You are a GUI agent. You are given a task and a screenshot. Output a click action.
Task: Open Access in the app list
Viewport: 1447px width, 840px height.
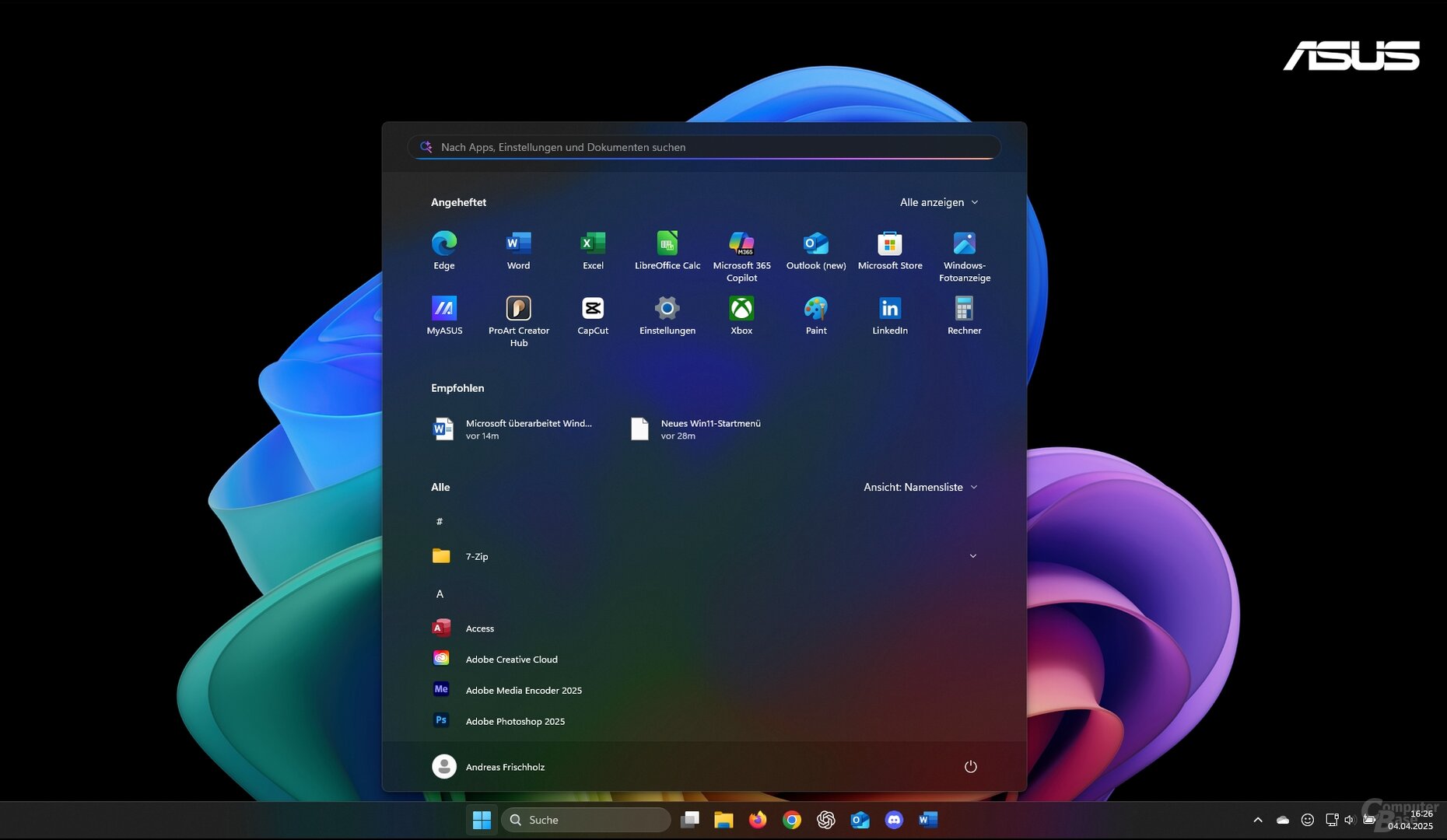[x=705, y=628]
